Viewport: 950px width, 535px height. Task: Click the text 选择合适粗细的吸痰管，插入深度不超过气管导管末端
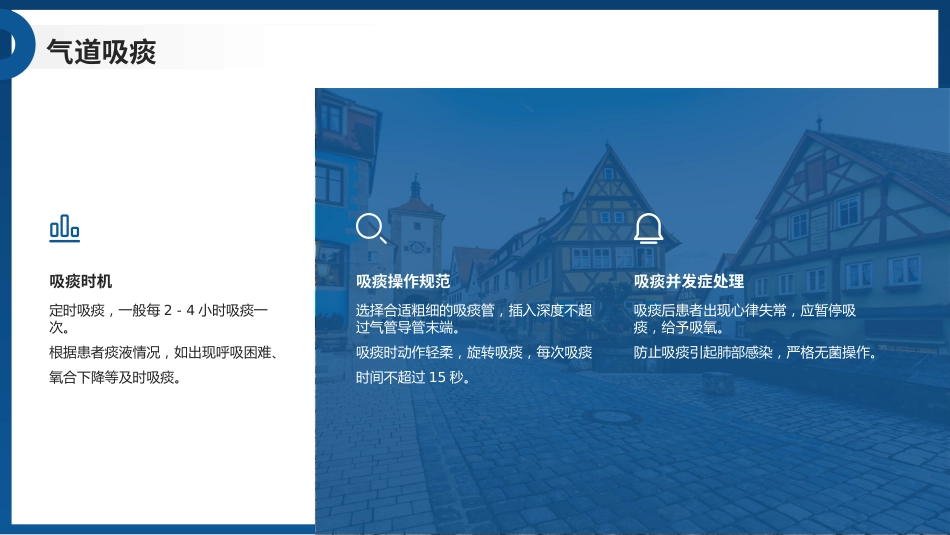[x=474, y=319]
